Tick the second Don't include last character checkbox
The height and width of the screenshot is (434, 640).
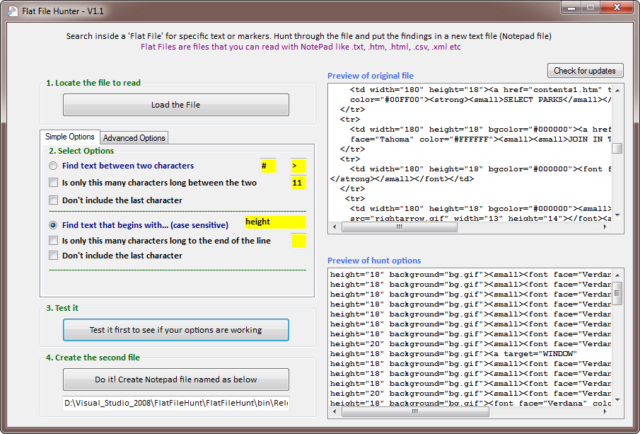(x=53, y=255)
